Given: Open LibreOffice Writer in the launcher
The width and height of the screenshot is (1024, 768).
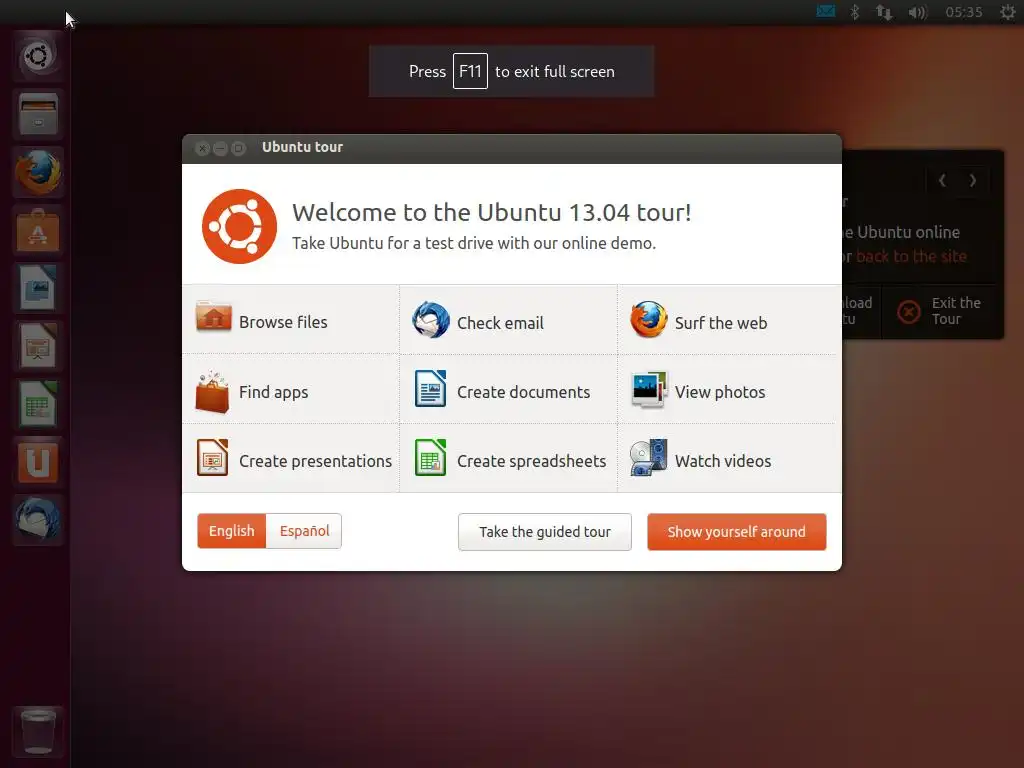Looking at the screenshot, I should tap(38, 288).
